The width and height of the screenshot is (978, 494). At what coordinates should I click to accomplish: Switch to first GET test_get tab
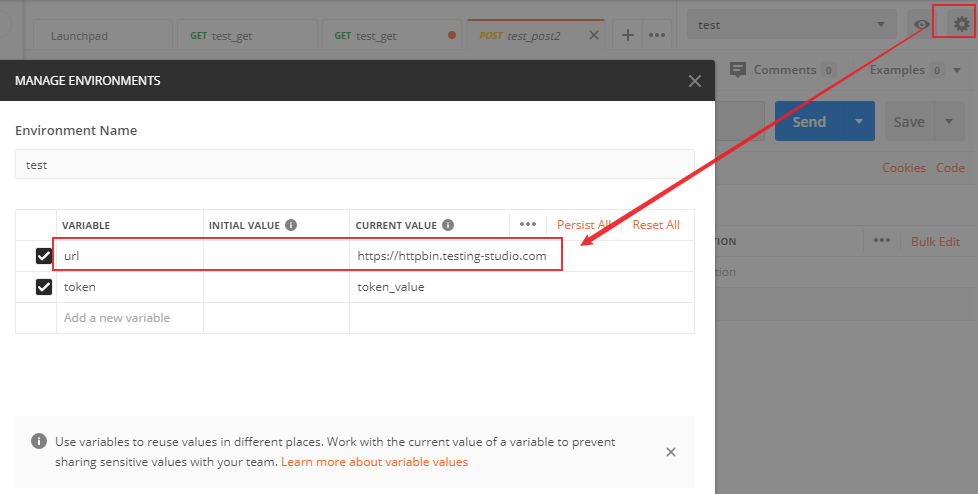coord(247,36)
